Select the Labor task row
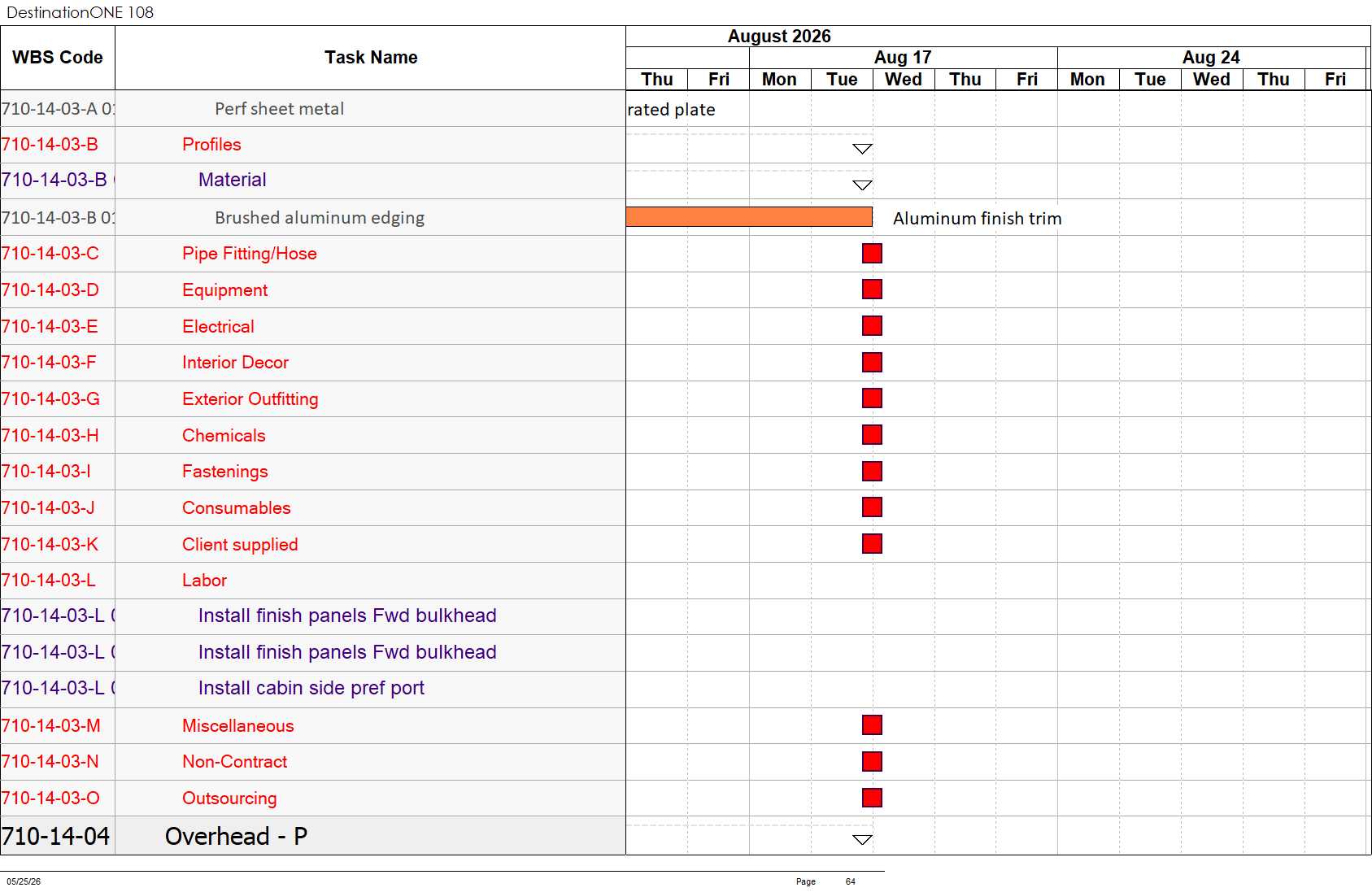The height and width of the screenshot is (892, 1372). click(313, 581)
